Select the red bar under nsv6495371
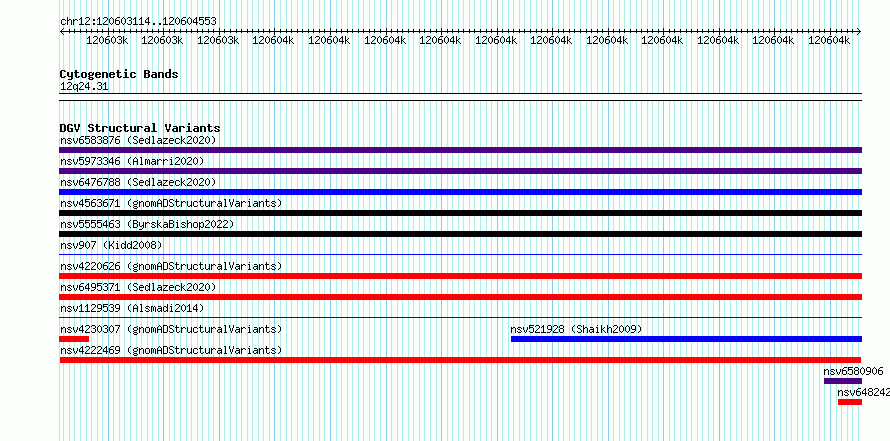Screen dimensions: 890x441 point(460,297)
